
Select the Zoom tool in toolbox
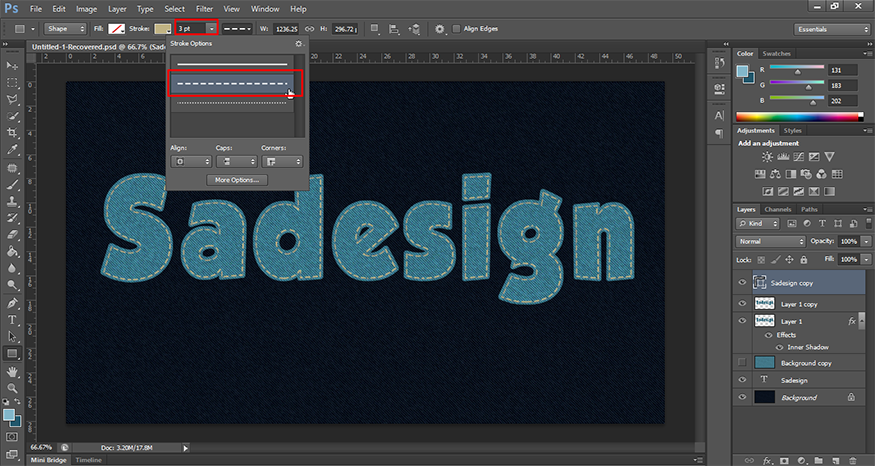pyautogui.click(x=12, y=388)
